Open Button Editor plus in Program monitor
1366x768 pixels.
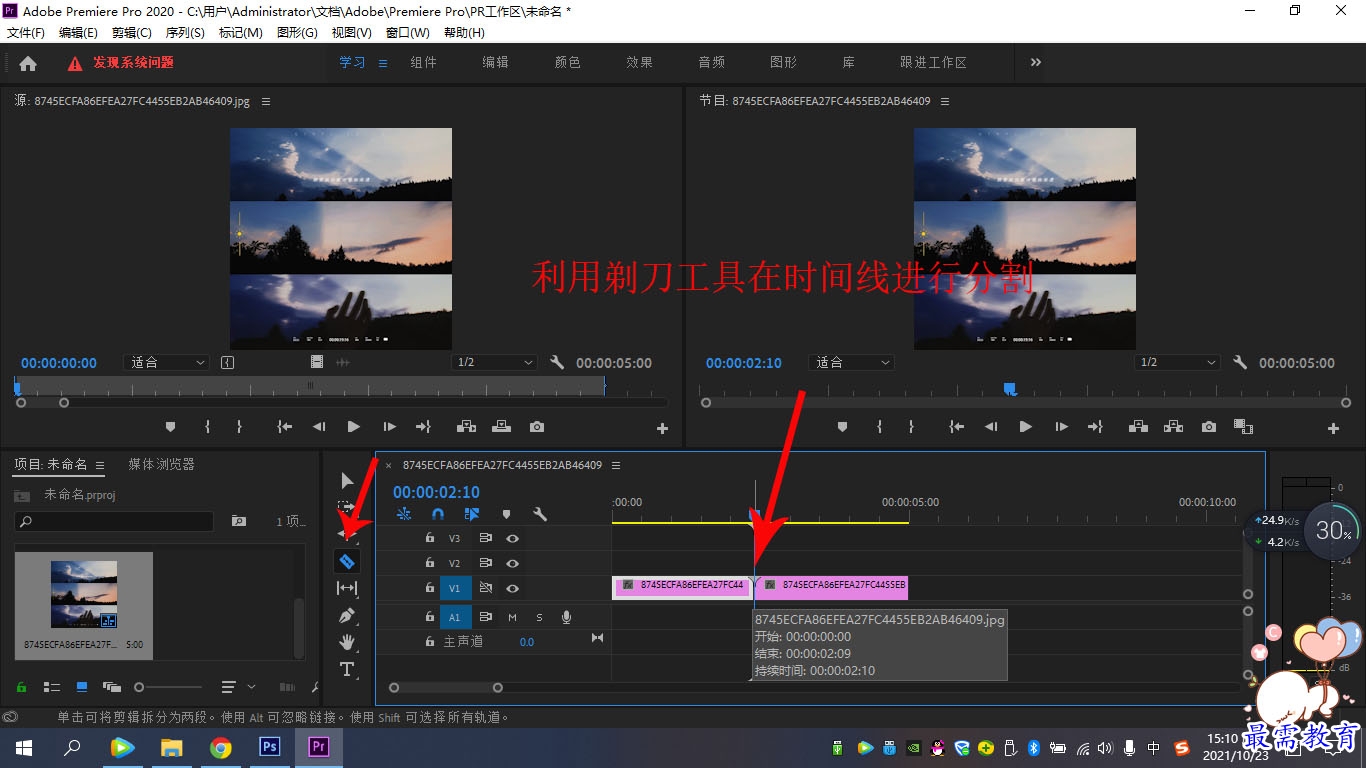tap(1333, 429)
